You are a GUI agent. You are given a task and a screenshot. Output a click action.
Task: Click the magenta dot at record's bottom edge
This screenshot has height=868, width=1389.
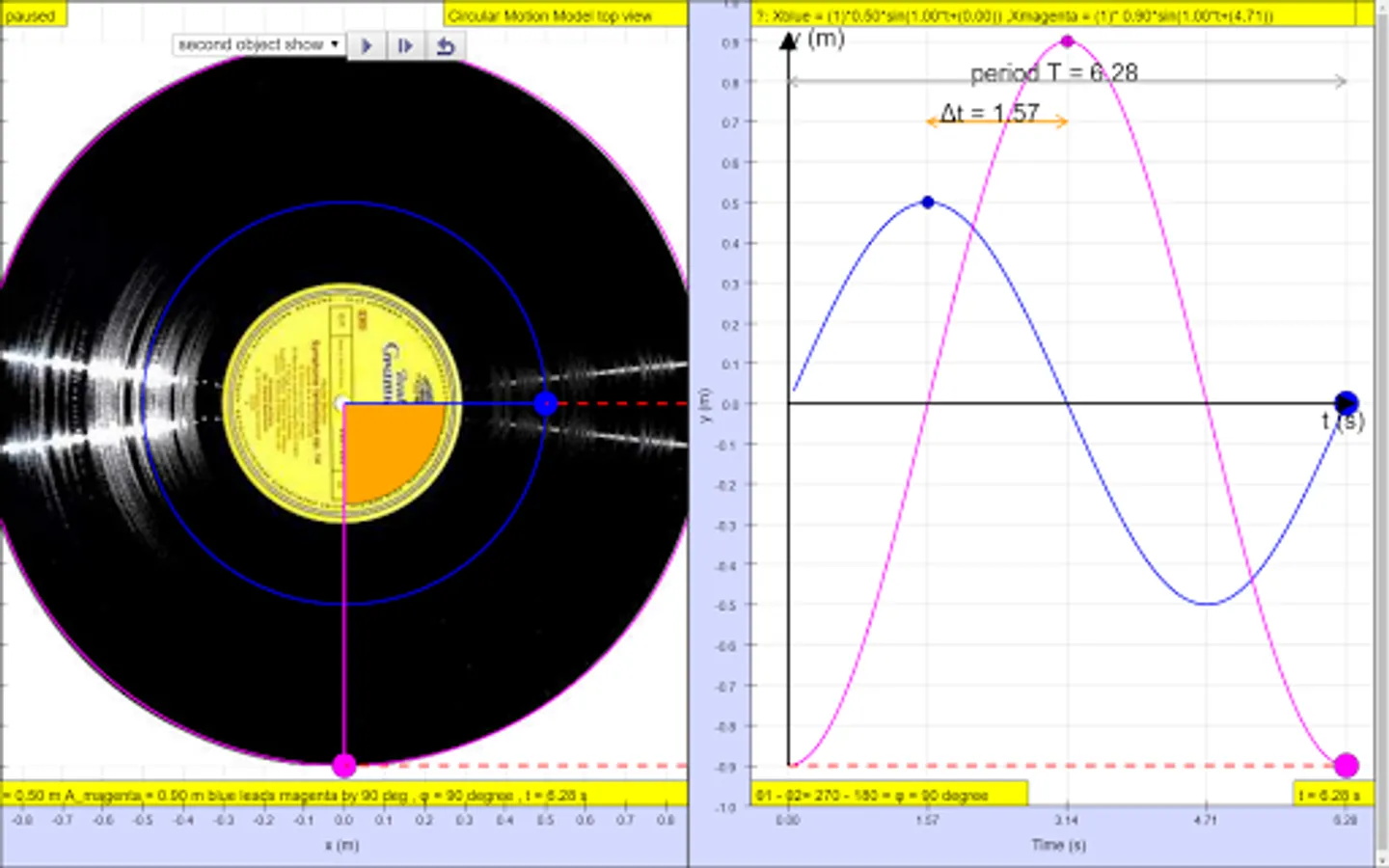click(x=344, y=766)
